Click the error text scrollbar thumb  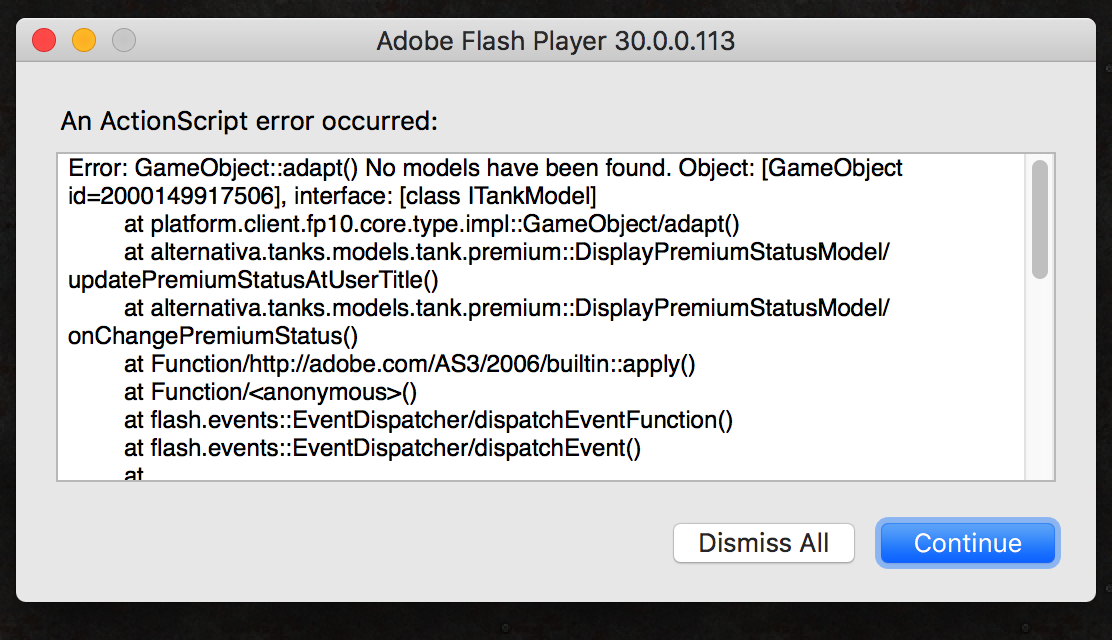coord(1040,219)
